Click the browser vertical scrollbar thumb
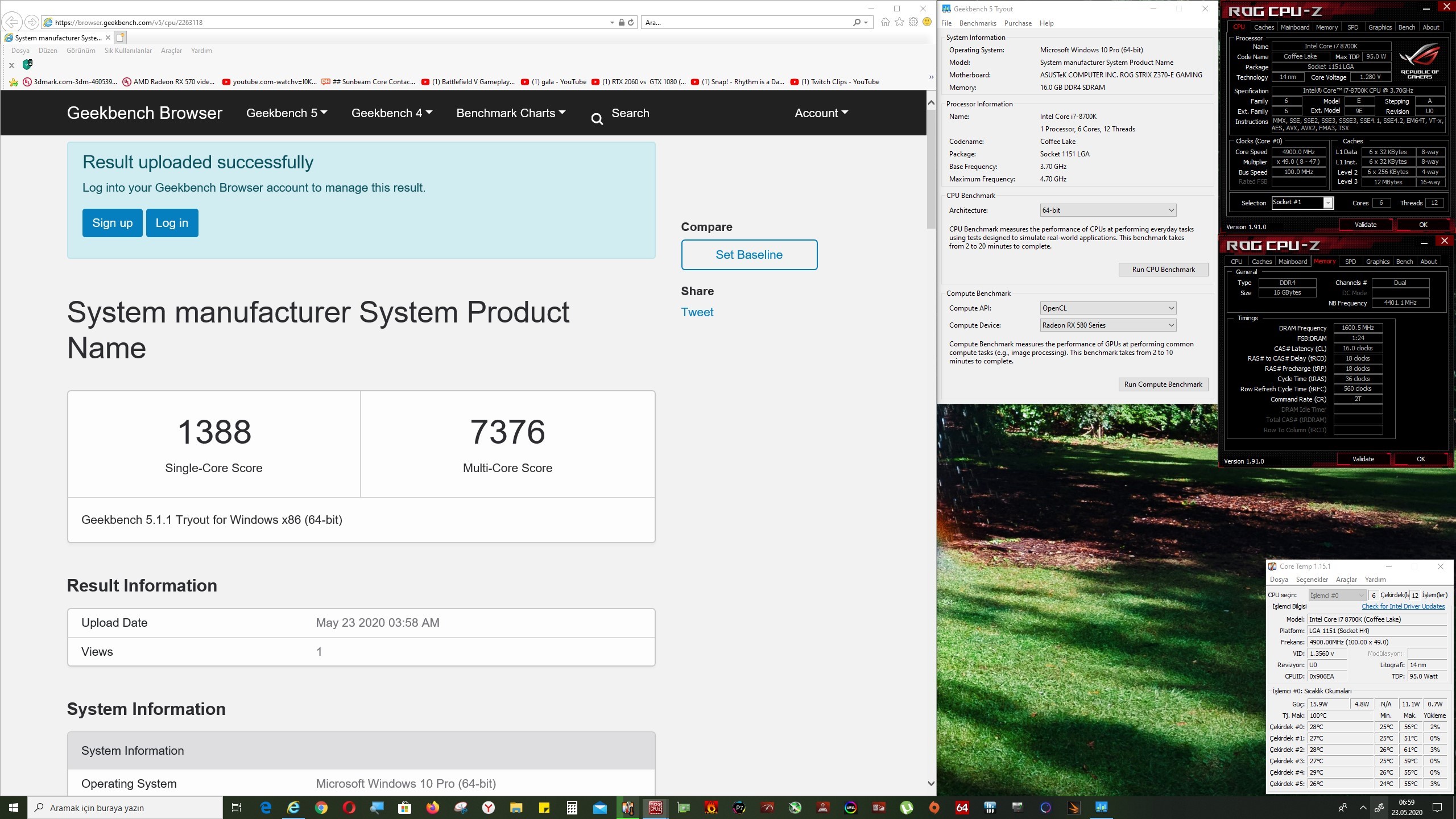The image size is (1456, 819). 931,169
